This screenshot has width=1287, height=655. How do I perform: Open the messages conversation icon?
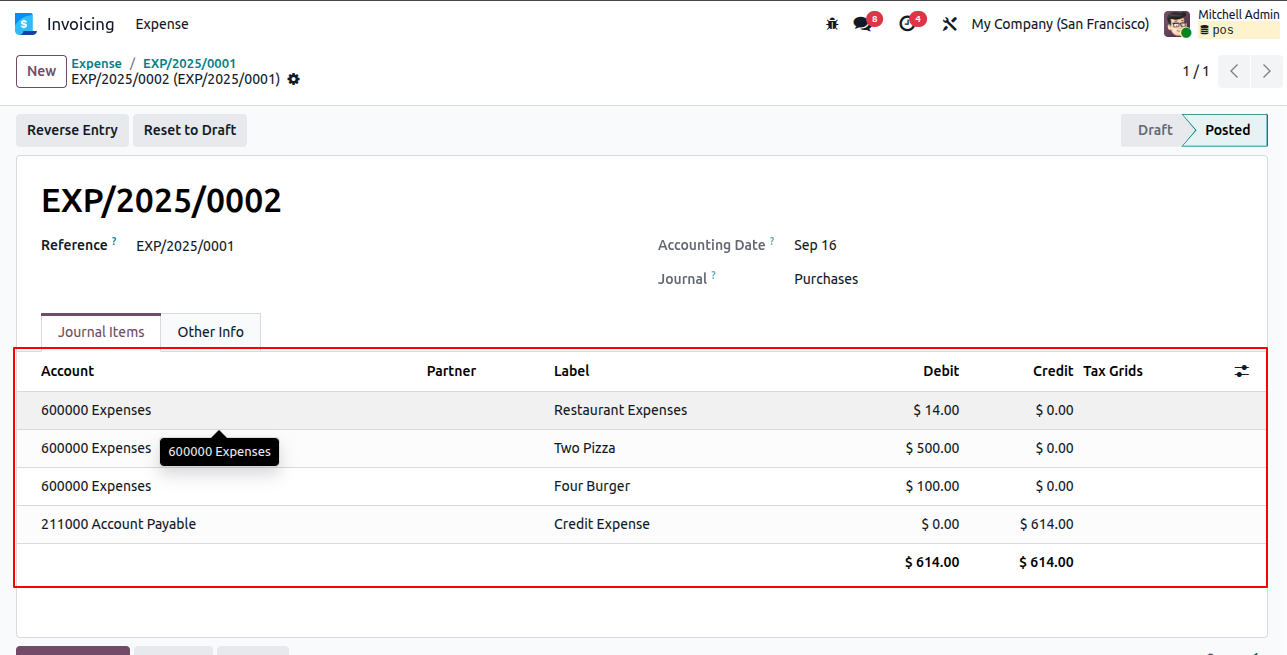coord(862,24)
